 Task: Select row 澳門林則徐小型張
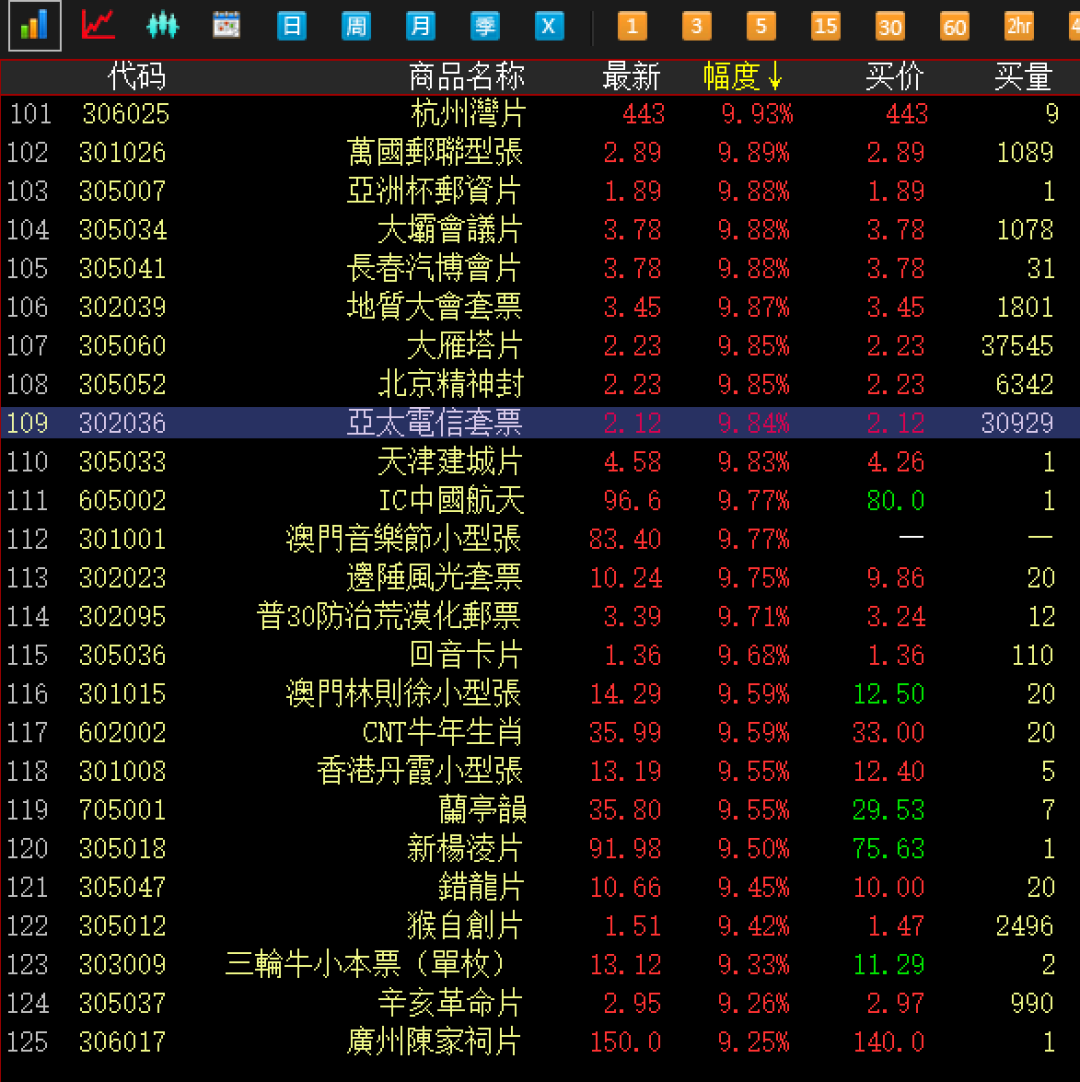pos(540,694)
